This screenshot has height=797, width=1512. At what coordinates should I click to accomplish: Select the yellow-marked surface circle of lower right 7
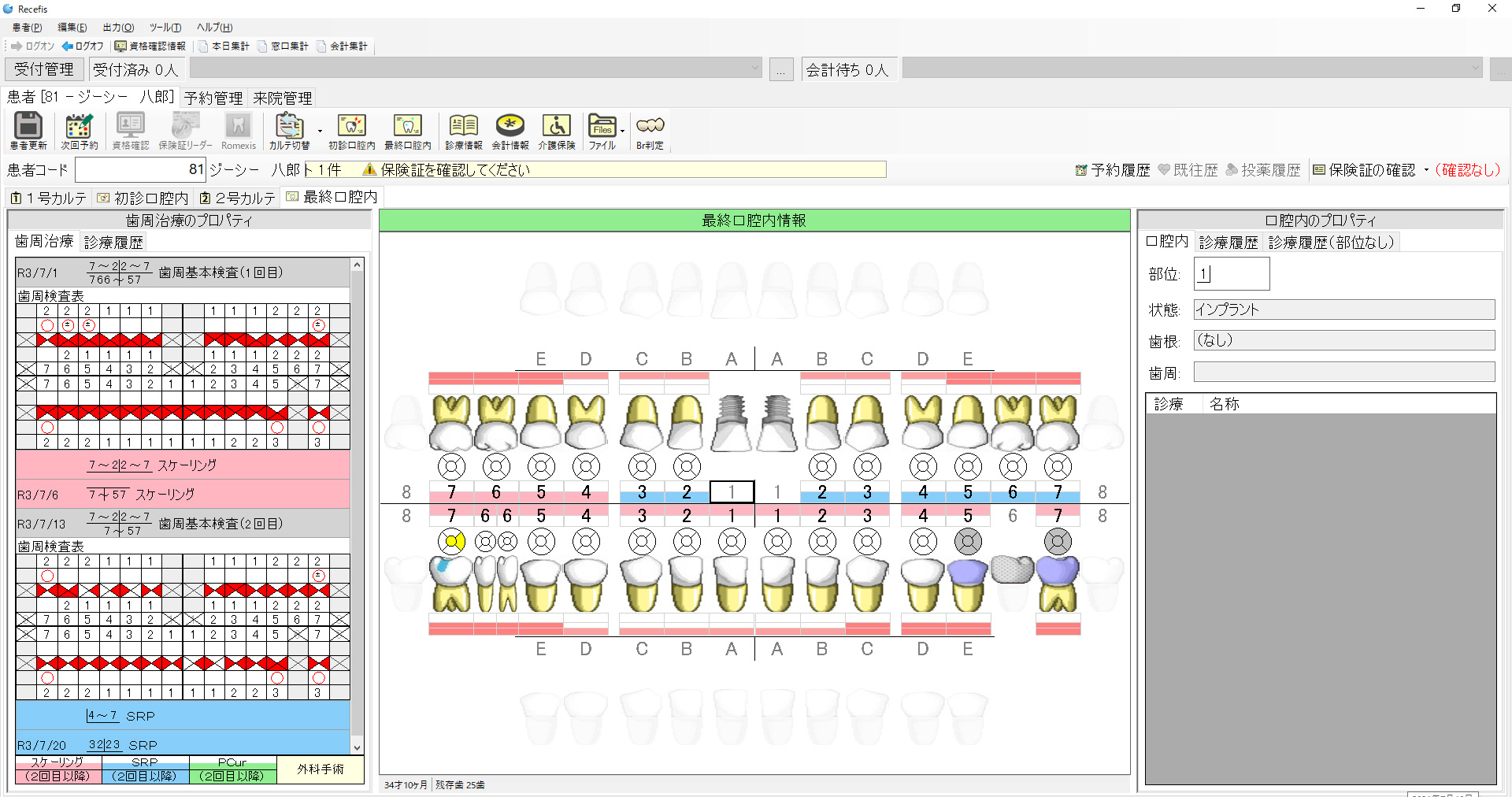451,541
